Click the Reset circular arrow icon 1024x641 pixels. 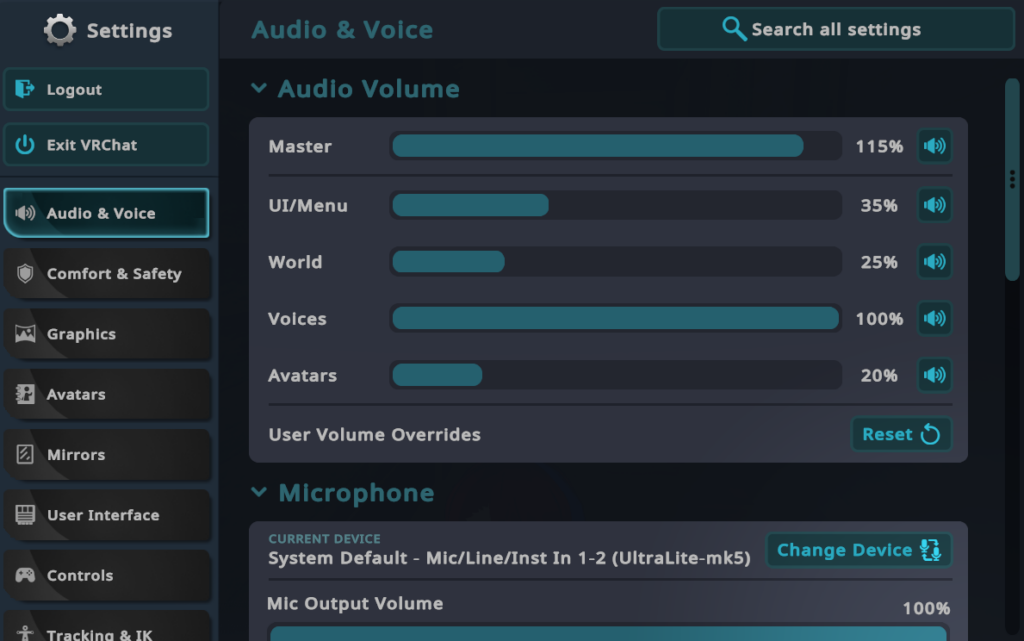coord(930,434)
